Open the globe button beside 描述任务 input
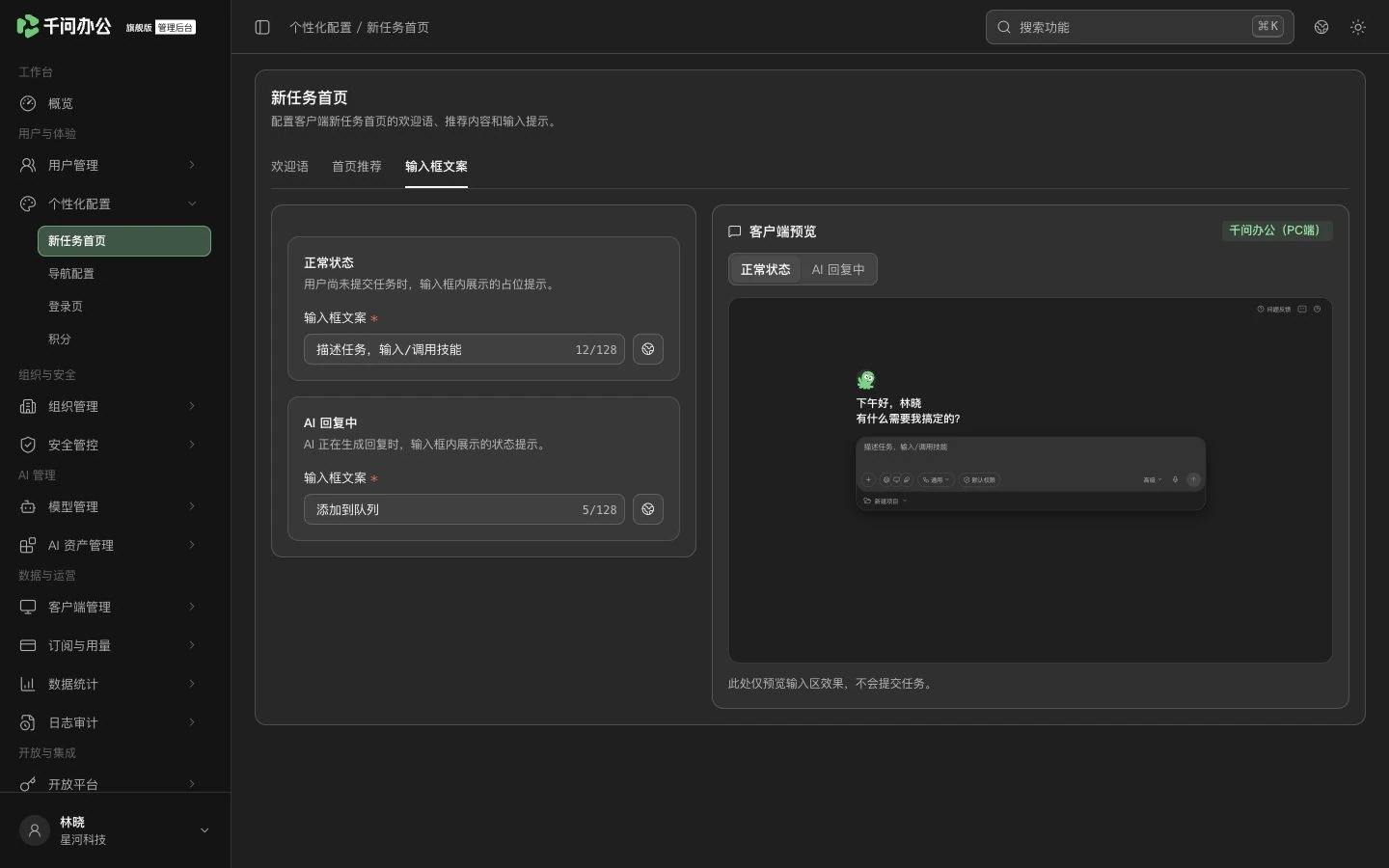Viewport: 1389px width, 868px height. 648,349
